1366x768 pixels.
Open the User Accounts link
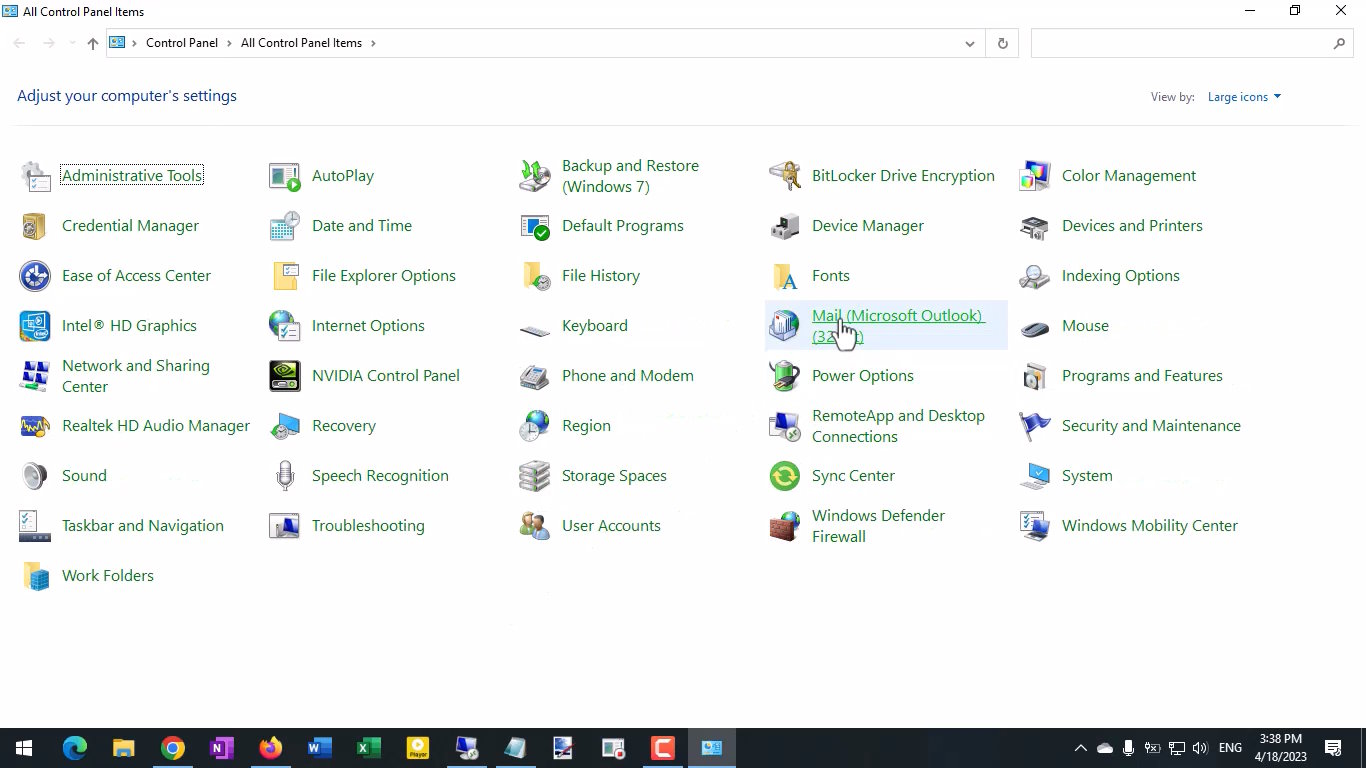coord(611,526)
